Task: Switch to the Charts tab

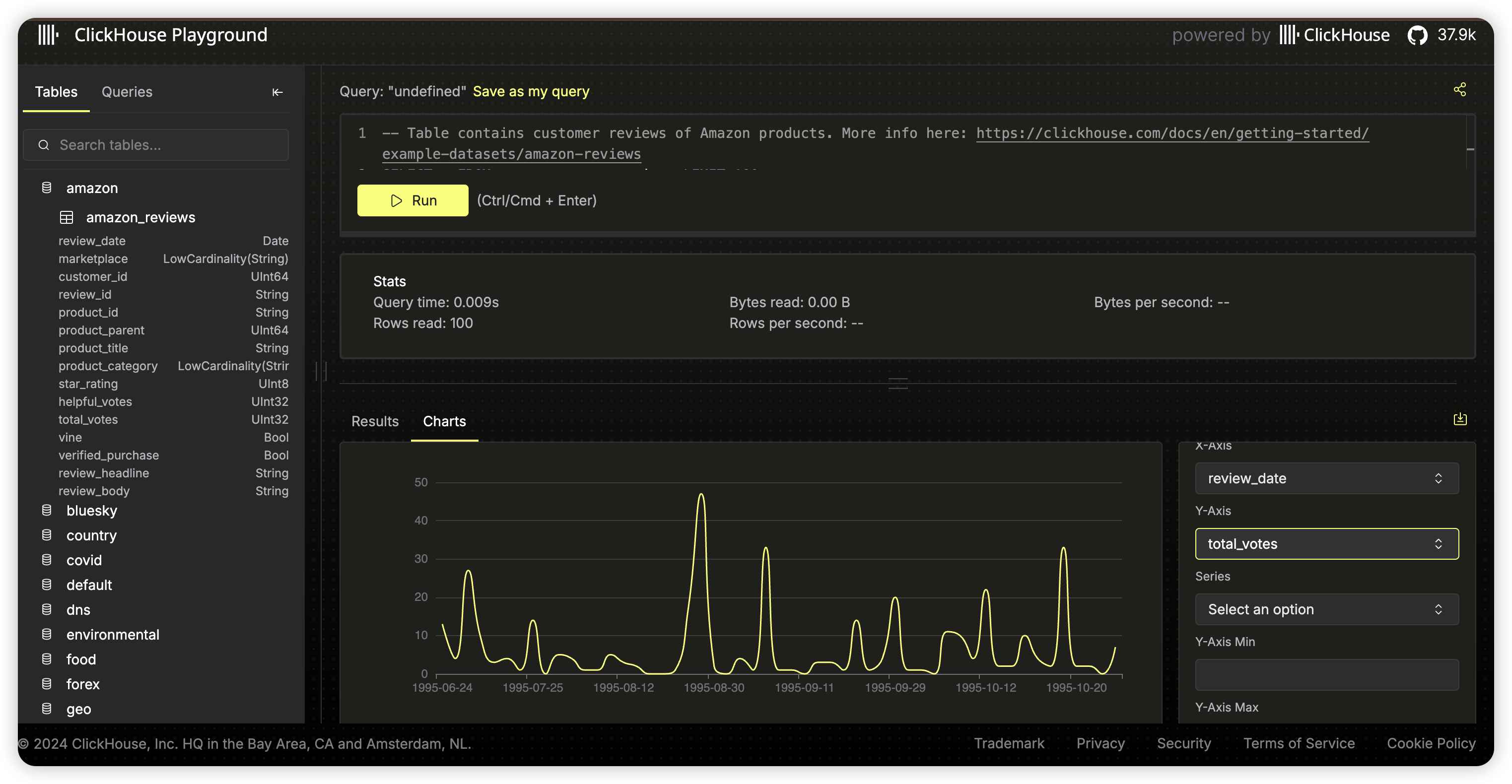Action: [x=444, y=421]
